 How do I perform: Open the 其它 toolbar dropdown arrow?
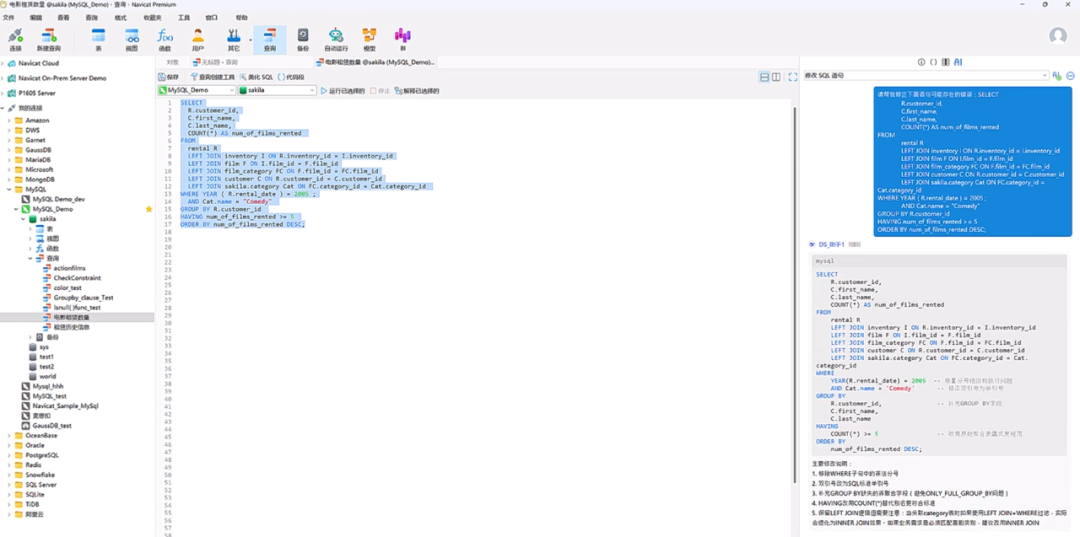(x=250, y=40)
